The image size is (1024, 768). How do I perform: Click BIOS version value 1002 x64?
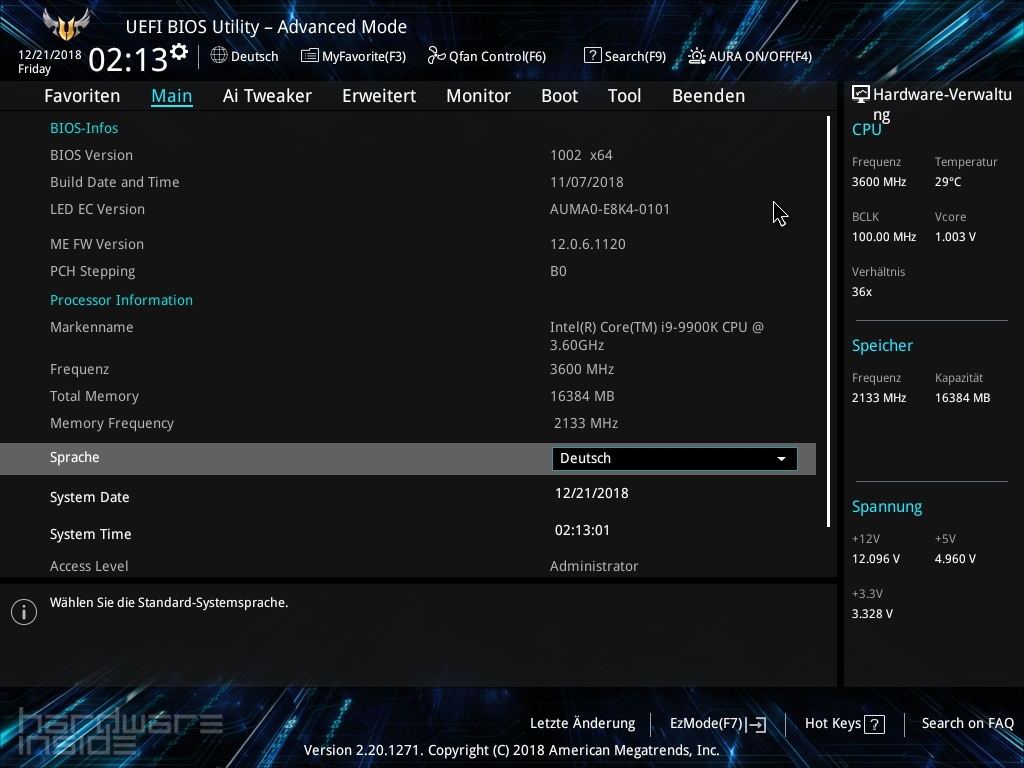tap(581, 155)
